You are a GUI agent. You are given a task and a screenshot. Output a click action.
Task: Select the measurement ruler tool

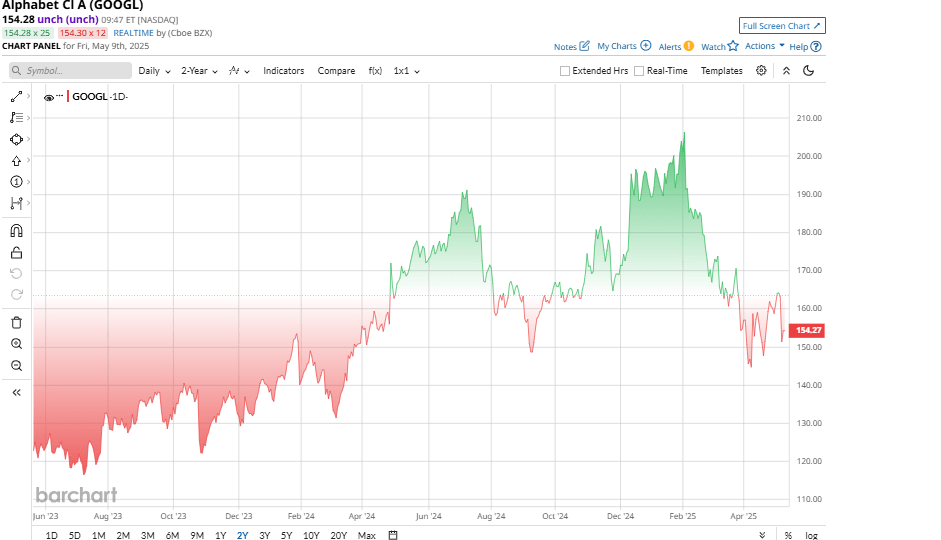[x=16, y=203]
